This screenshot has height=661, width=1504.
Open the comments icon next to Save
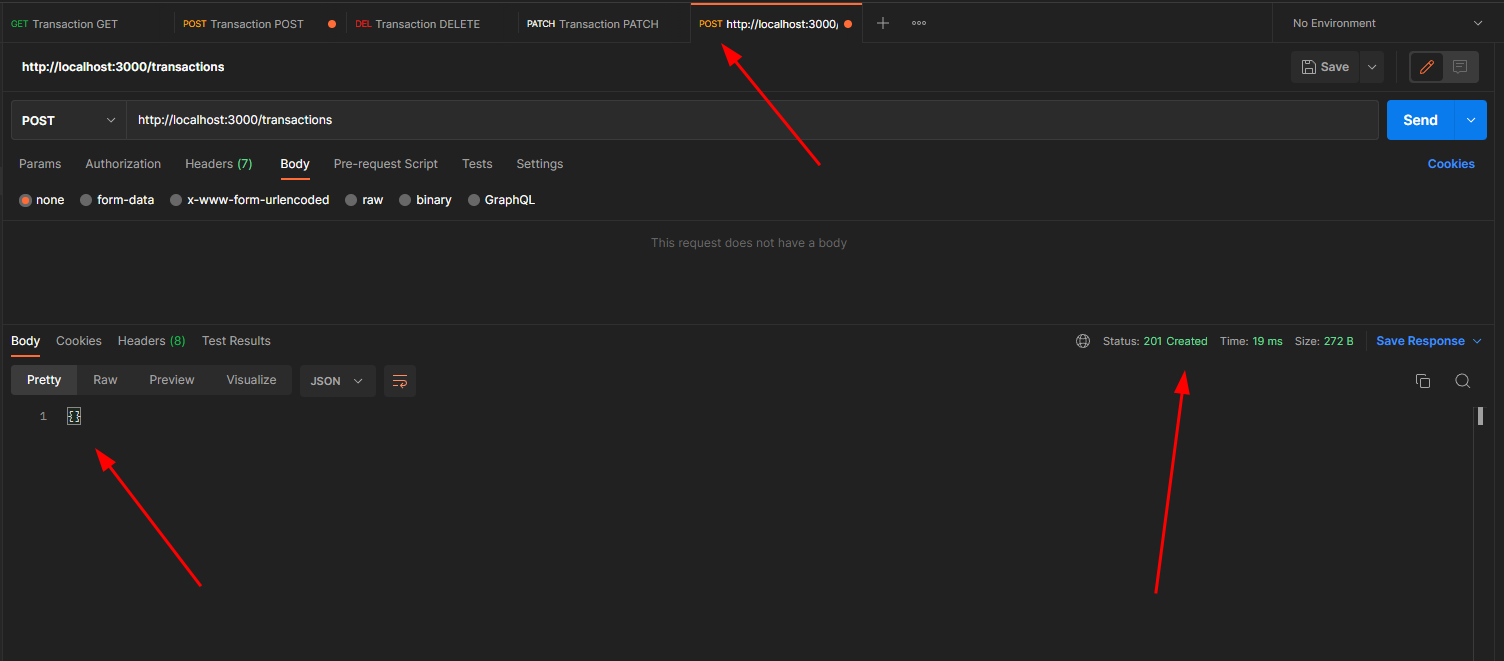point(1460,67)
